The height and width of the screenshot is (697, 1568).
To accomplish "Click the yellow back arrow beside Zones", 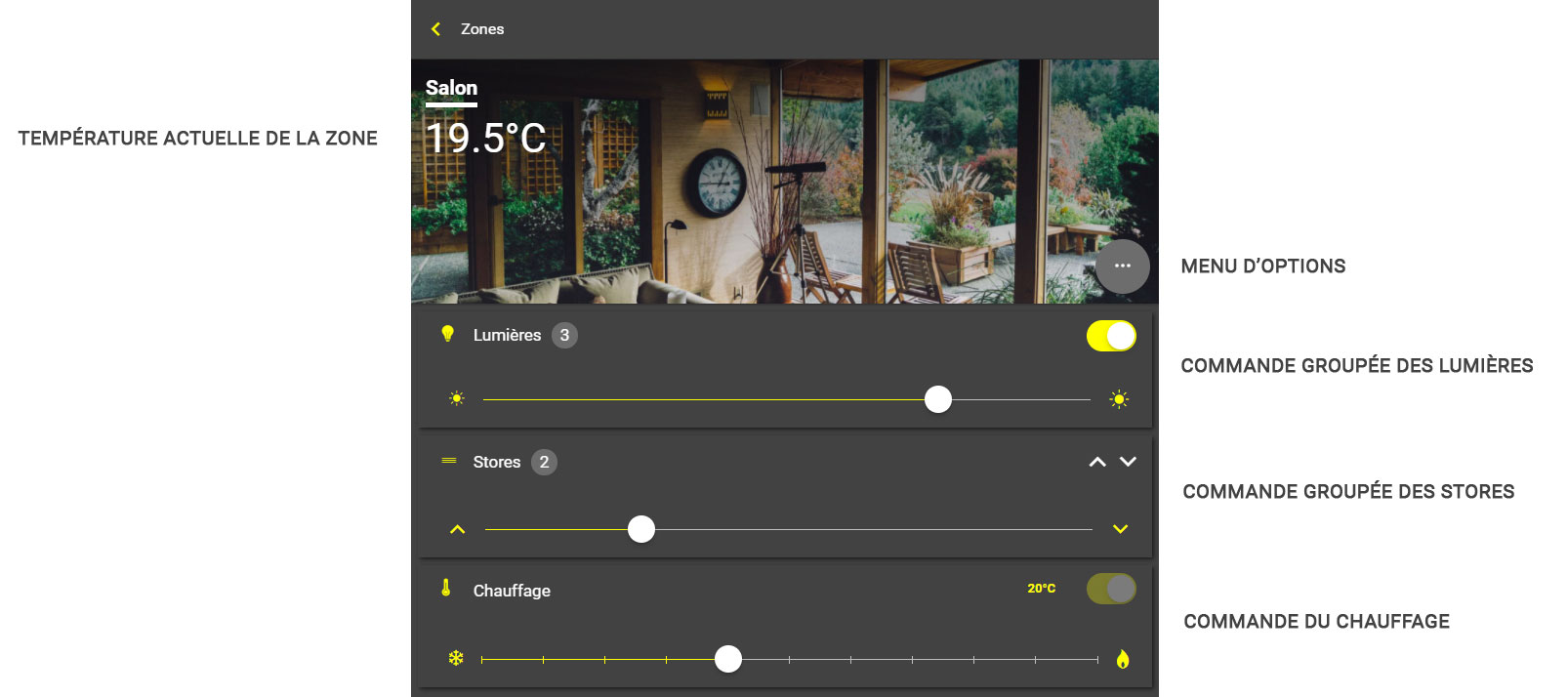I will pyautogui.click(x=435, y=29).
